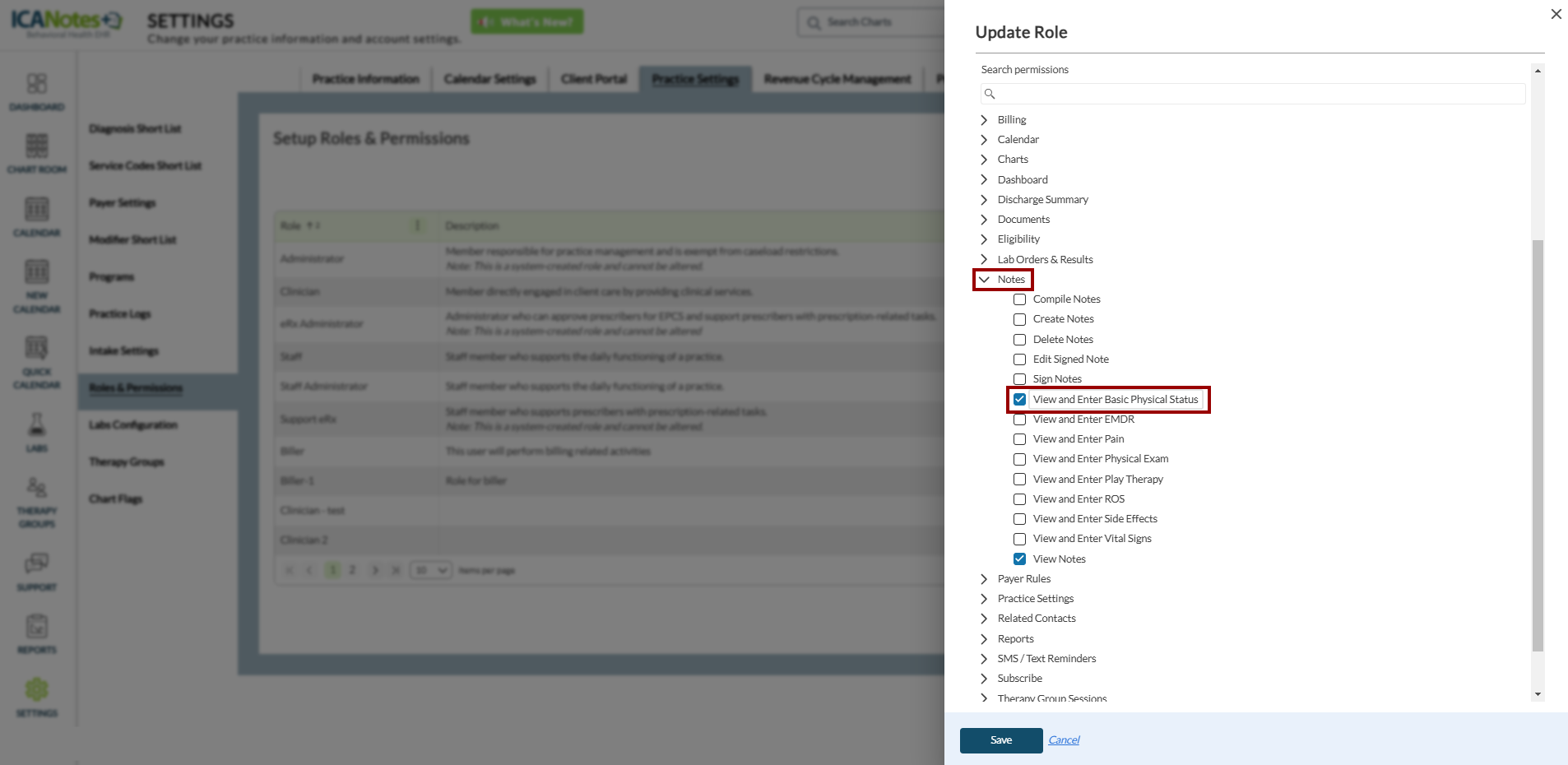
Task: Cancel the role update
Action: point(1064,740)
